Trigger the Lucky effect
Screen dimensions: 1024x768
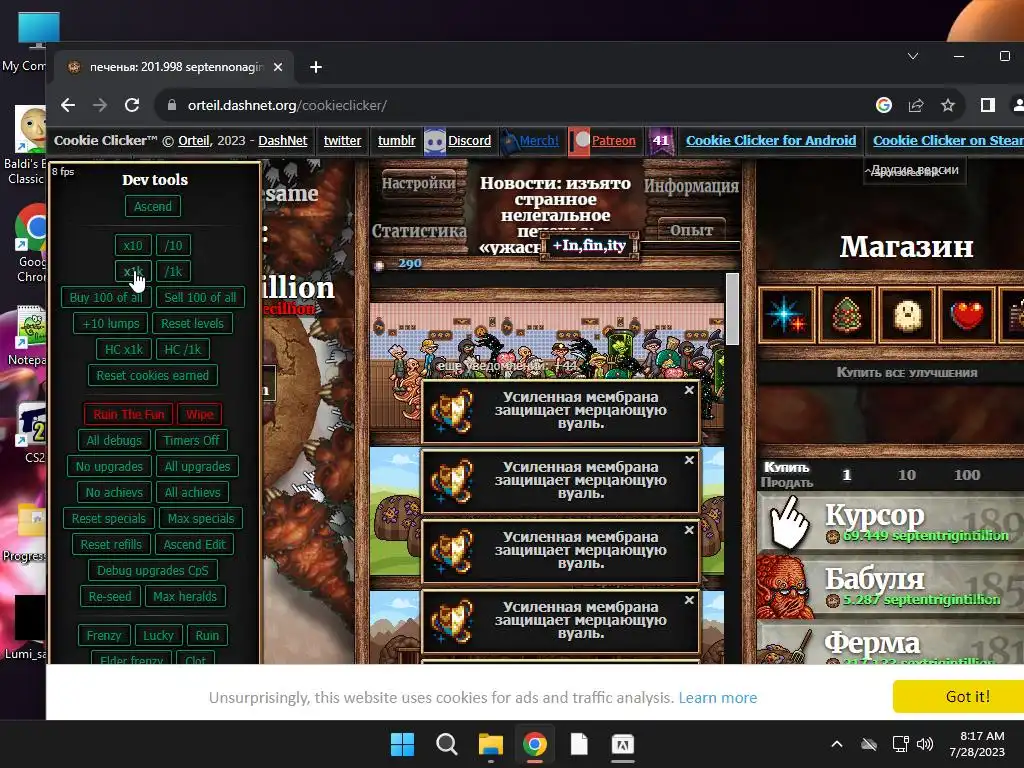click(159, 635)
